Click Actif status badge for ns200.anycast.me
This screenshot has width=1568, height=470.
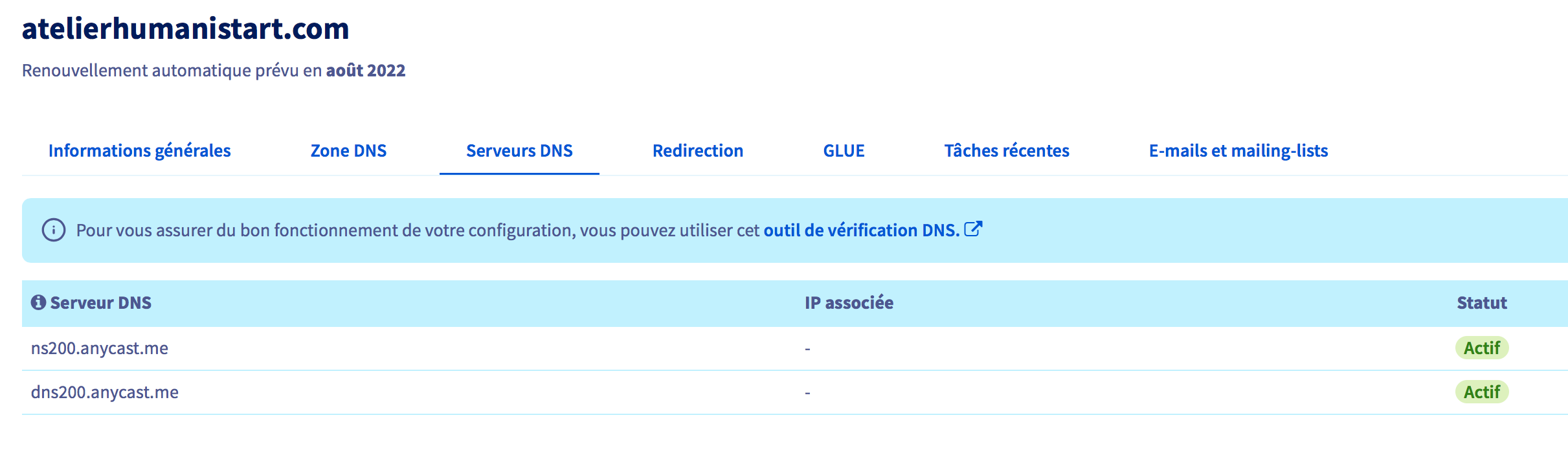(1481, 348)
